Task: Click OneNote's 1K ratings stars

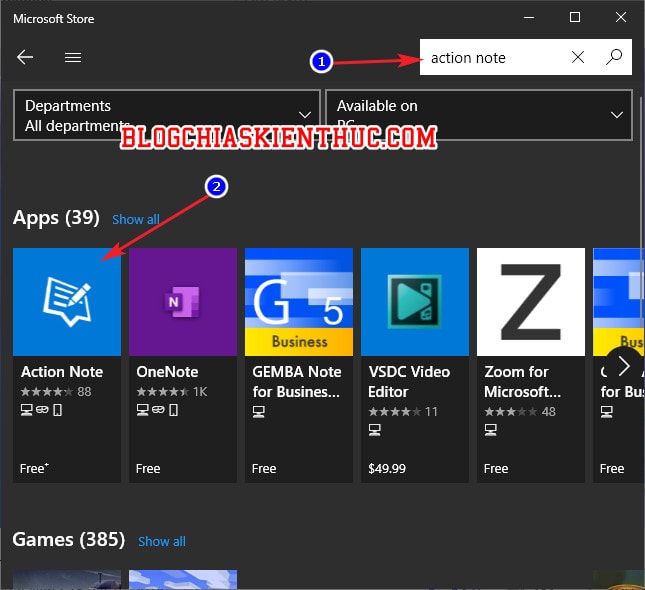Action: click(163, 392)
